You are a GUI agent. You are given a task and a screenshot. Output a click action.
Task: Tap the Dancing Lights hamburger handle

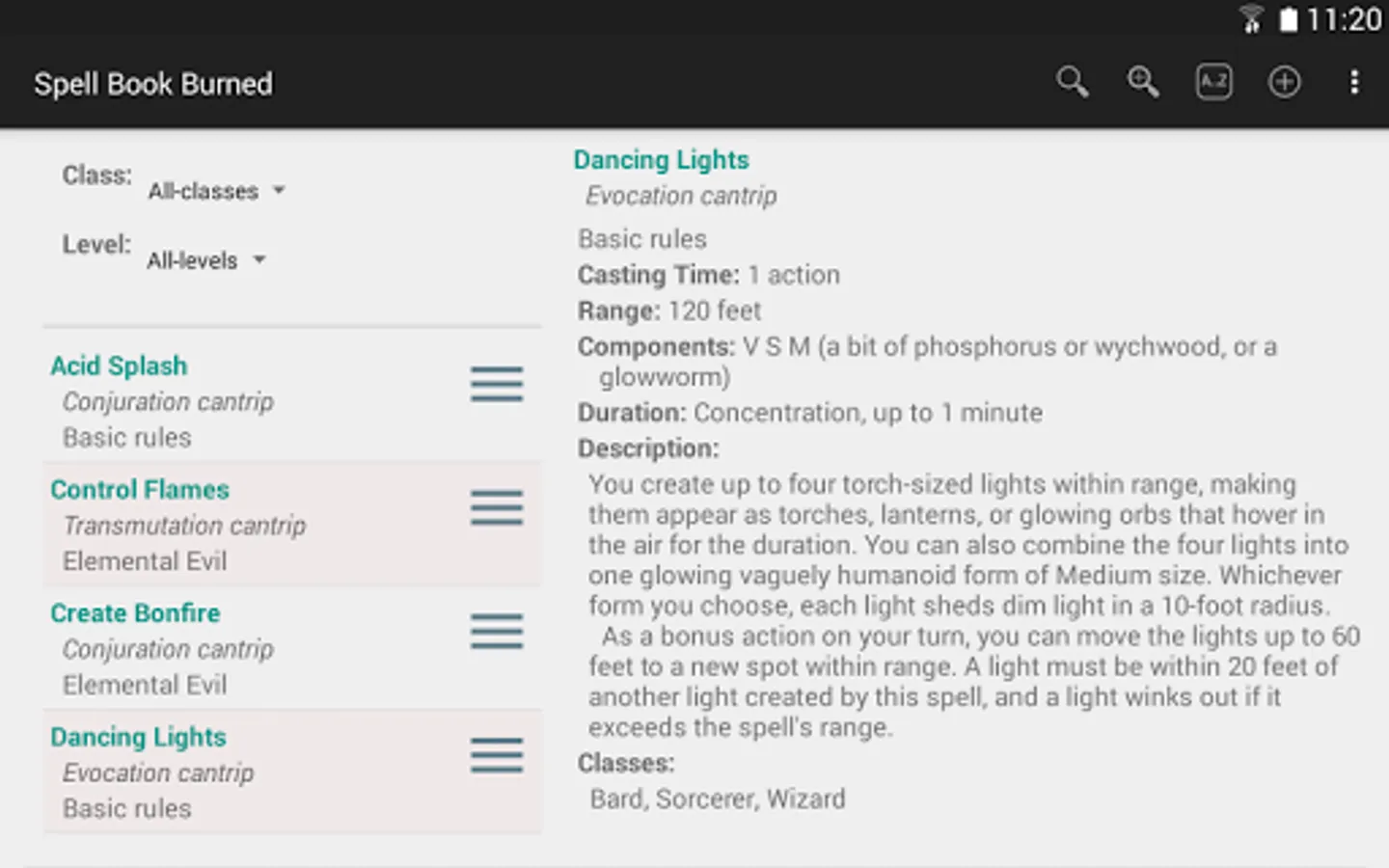coord(497,755)
